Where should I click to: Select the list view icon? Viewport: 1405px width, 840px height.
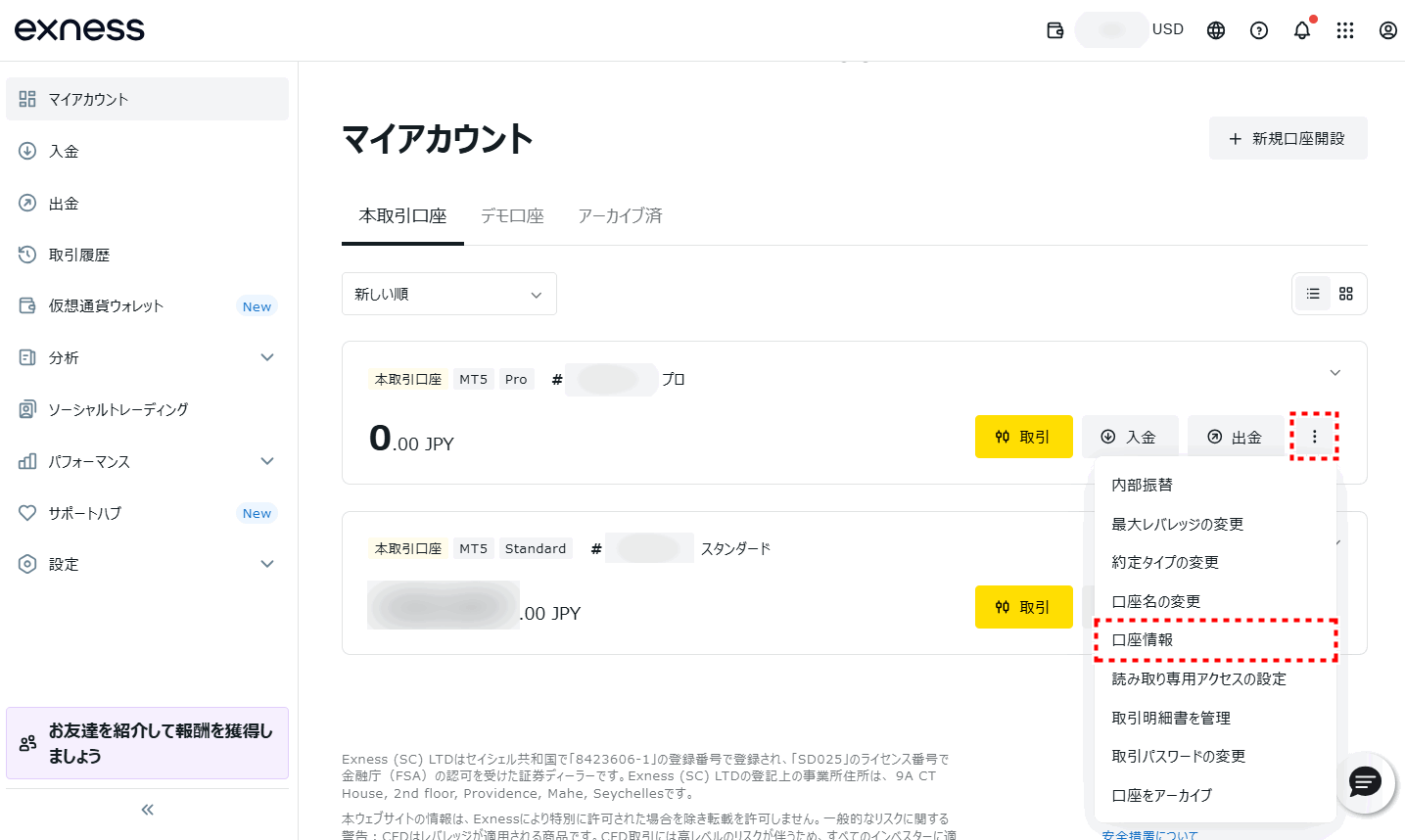click(x=1313, y=294)
